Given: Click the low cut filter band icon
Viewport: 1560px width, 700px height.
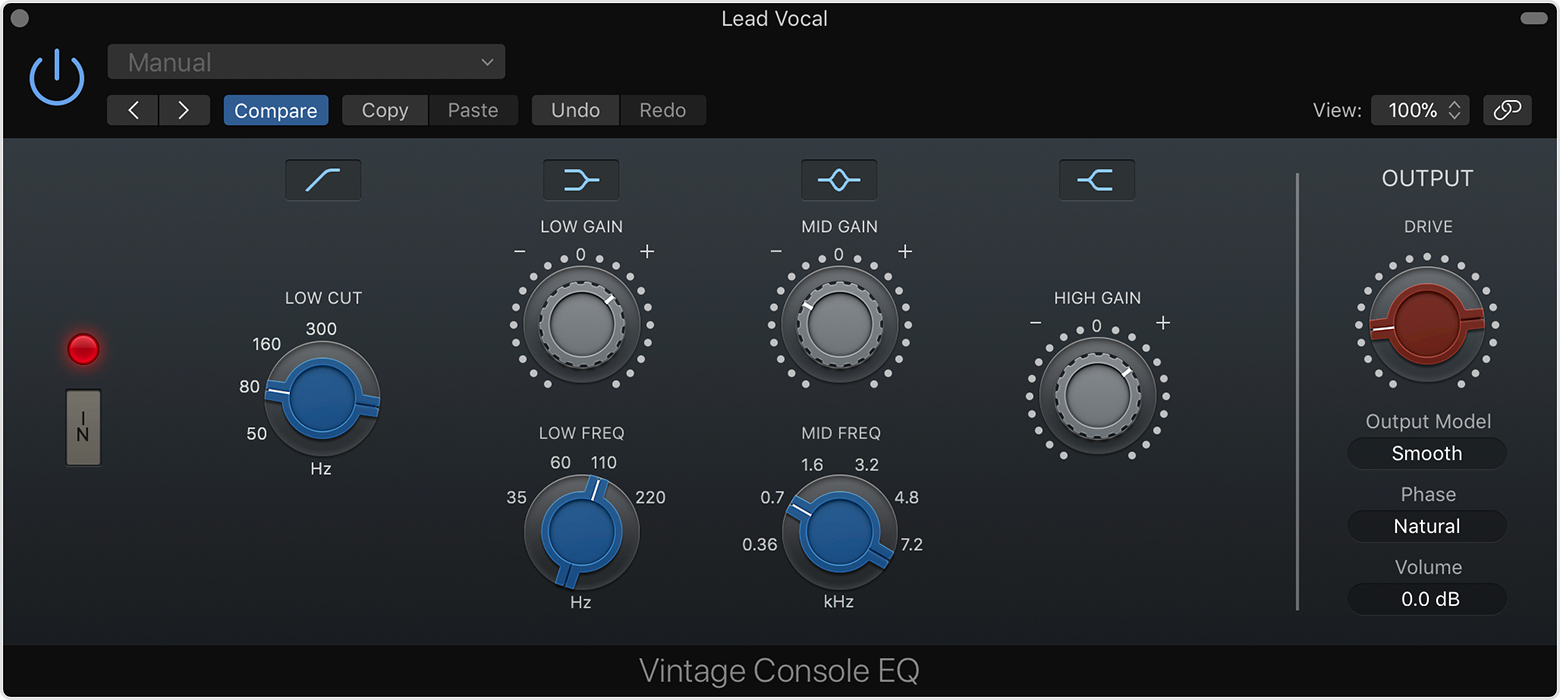Looking at the screenshot, I should (323, 180).
